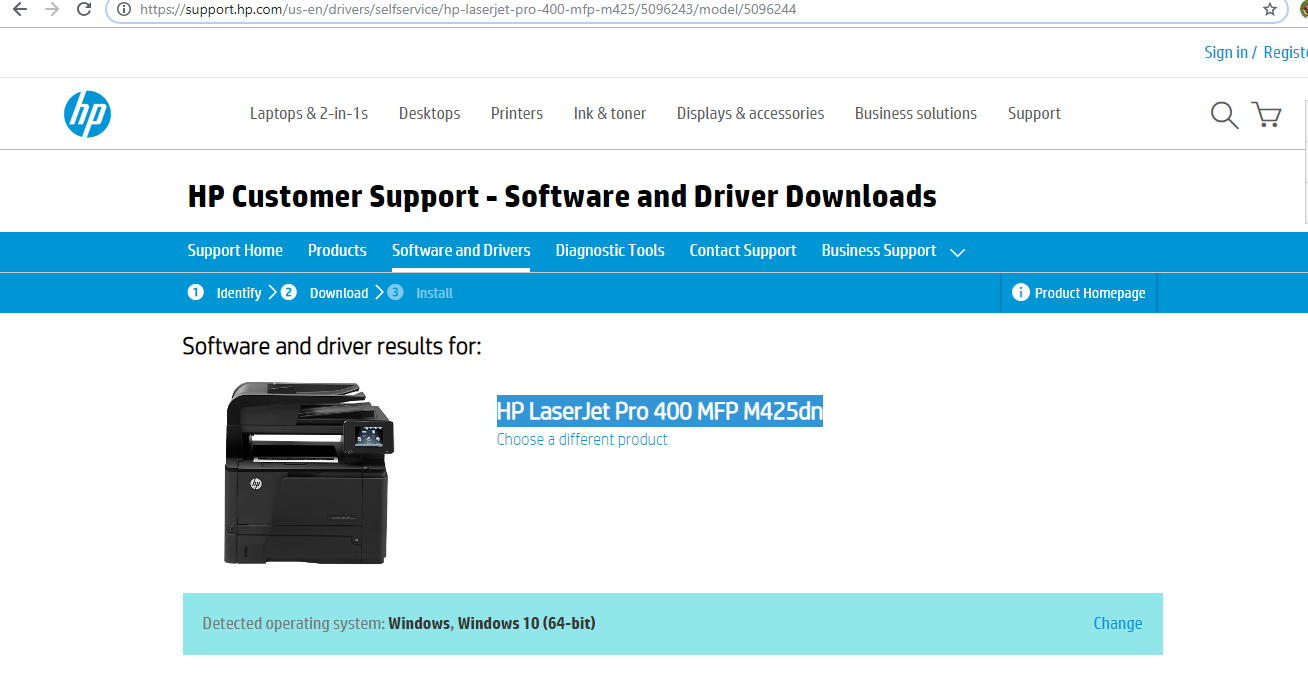This screenshot has height=676, width=1308.
Task: Switch to the Support Home tab
Action: point(235,251)
